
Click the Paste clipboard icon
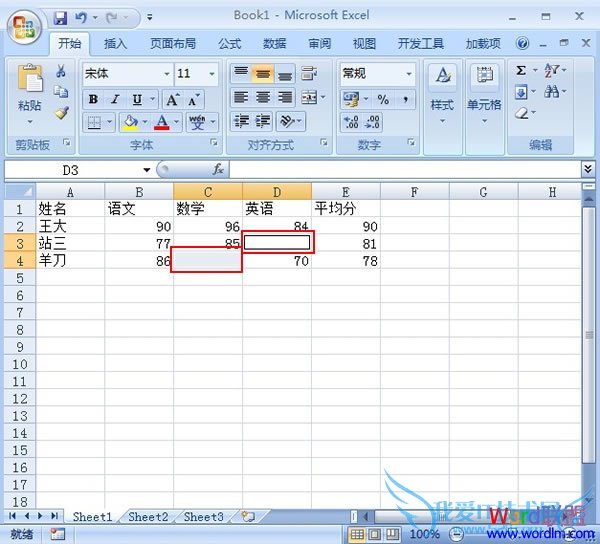pyautogui.click(x=30, y=78)
